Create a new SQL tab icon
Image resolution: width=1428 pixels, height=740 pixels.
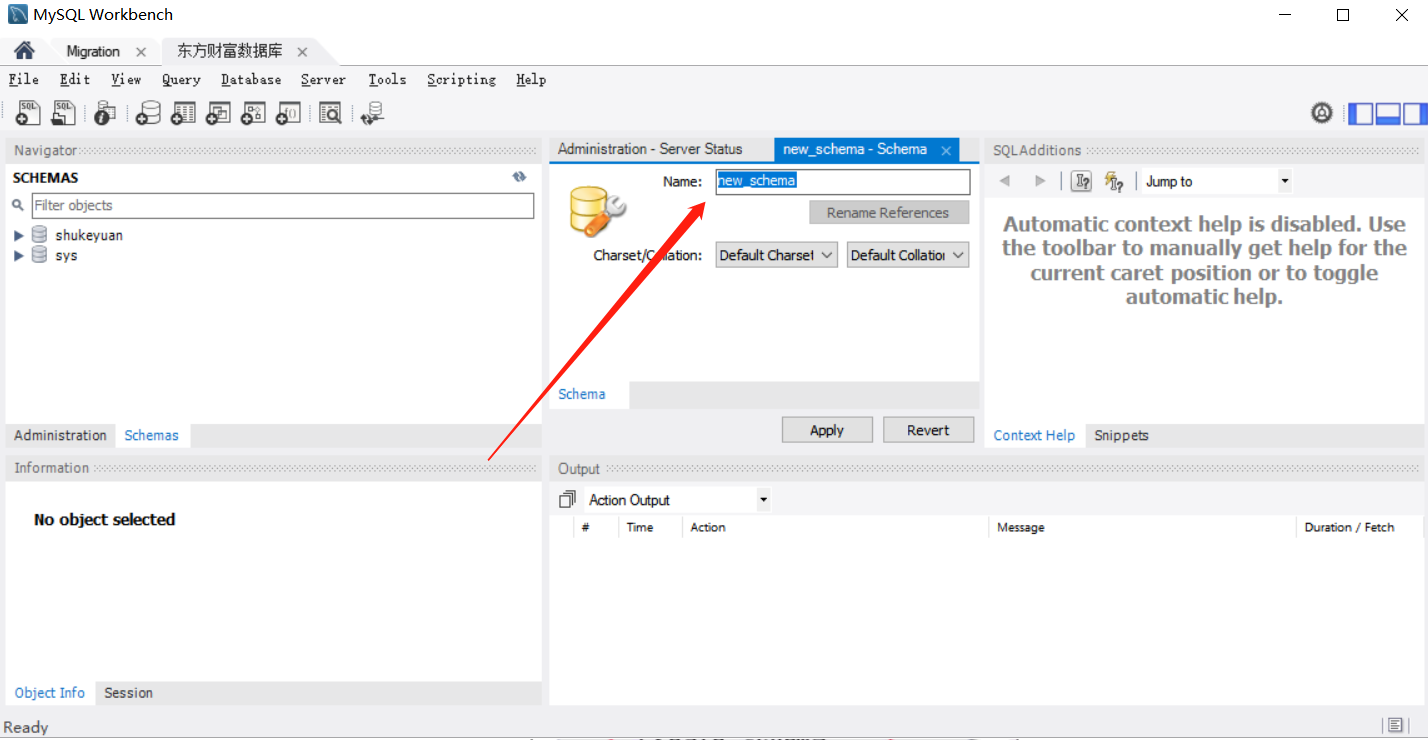click(28, 113)
